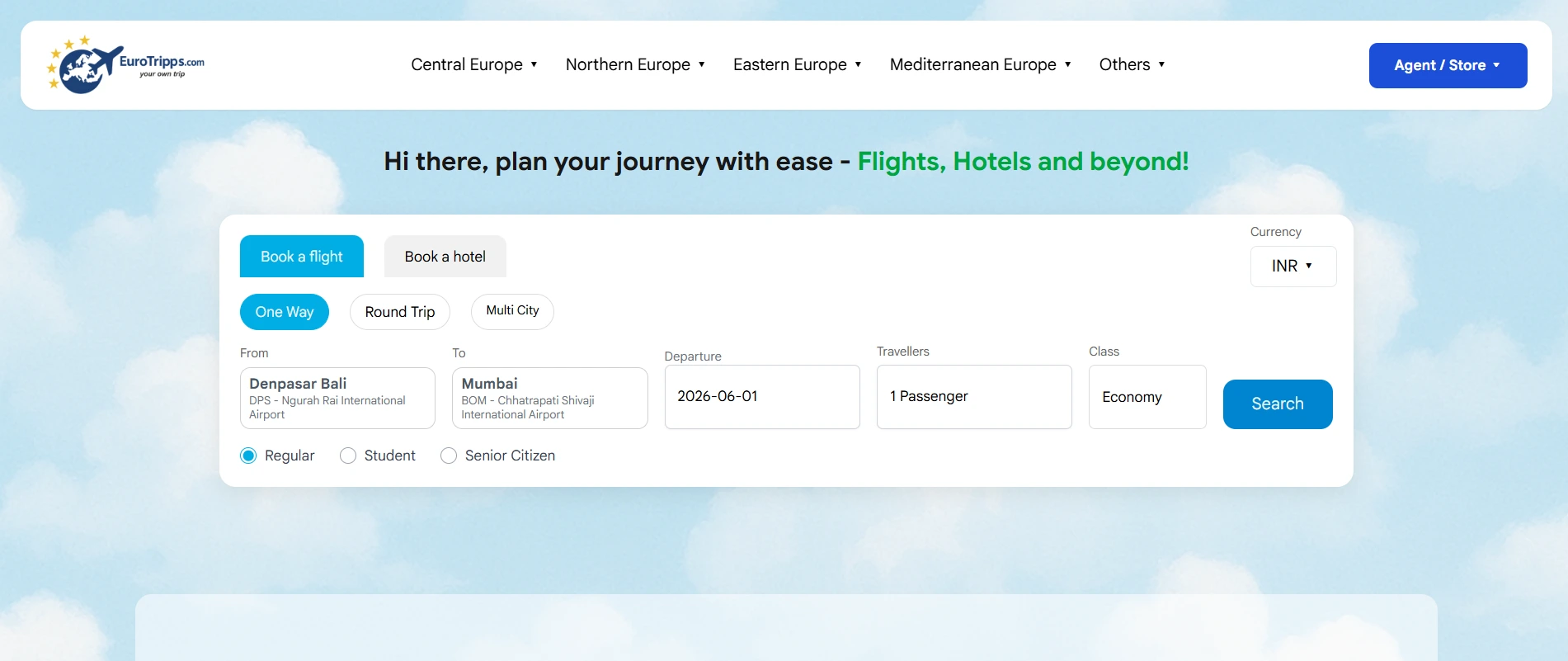Switch to the Book a hotel tab

[445, 257]
